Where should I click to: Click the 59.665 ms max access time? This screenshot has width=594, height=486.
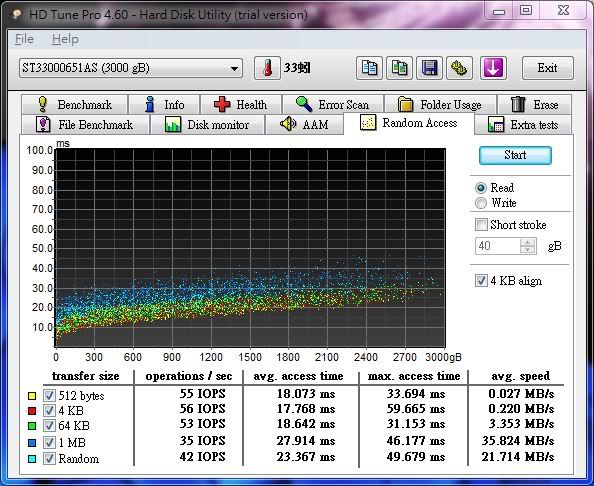[416, 409]
